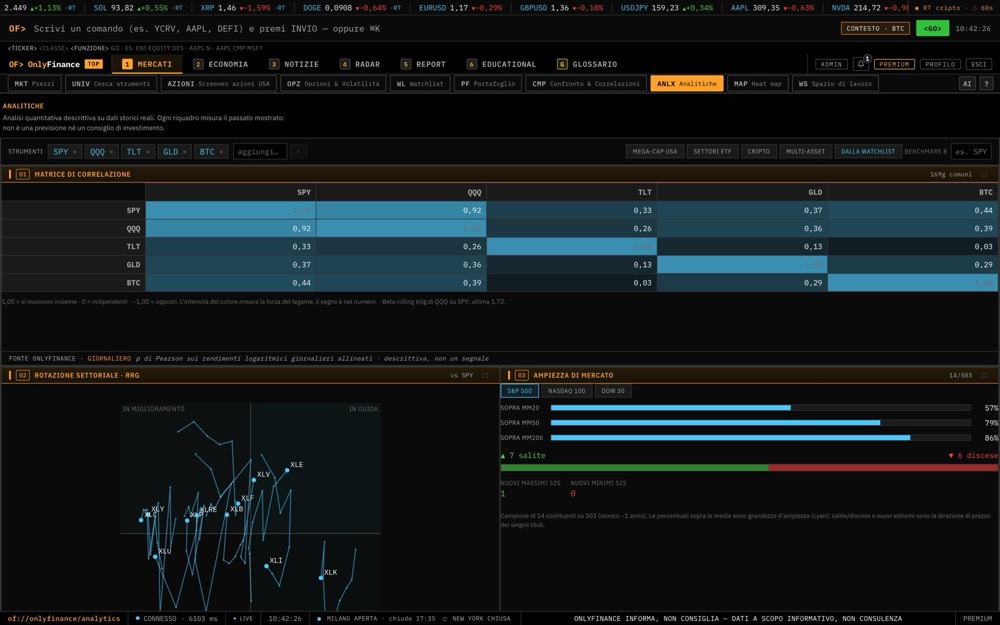Expand the Rotazione Settoriale panel fullscreen
Viewport: 1000px width, 625px height.
pyautogui.click(x=485, y=375)
